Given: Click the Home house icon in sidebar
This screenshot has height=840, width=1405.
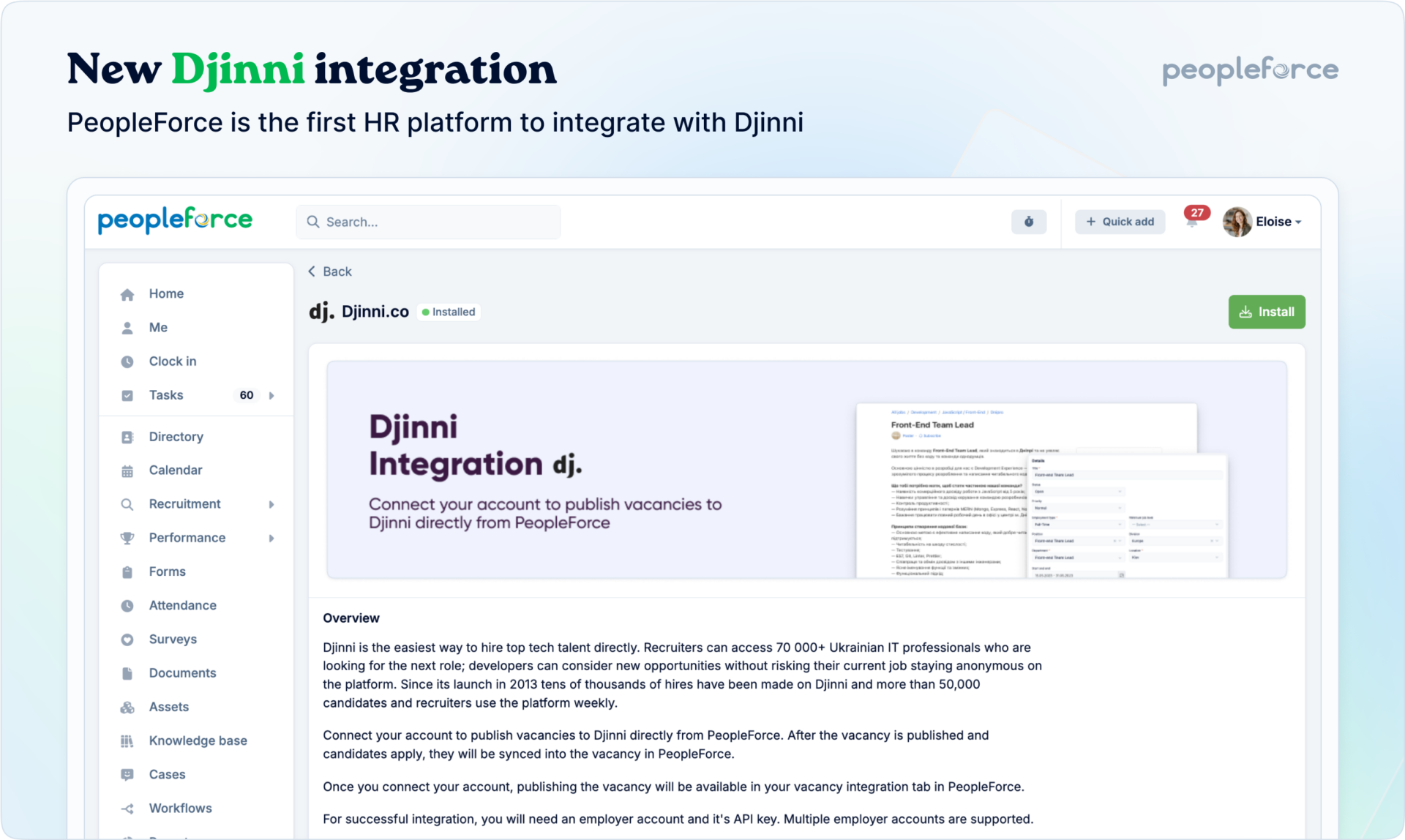Looking at the screenshot, I should (127, 294).
